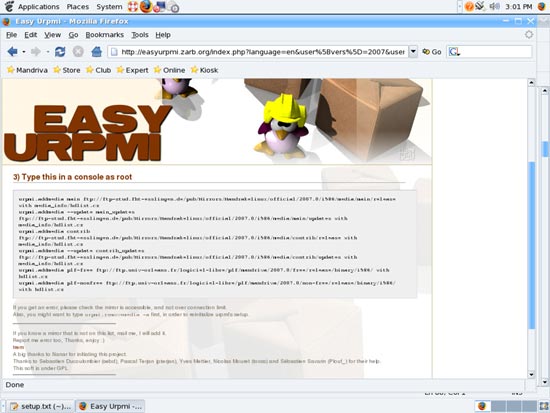Click the grey Forward arrow
The width and height of the screenshot is (550, 413).
tap(35, 52)
